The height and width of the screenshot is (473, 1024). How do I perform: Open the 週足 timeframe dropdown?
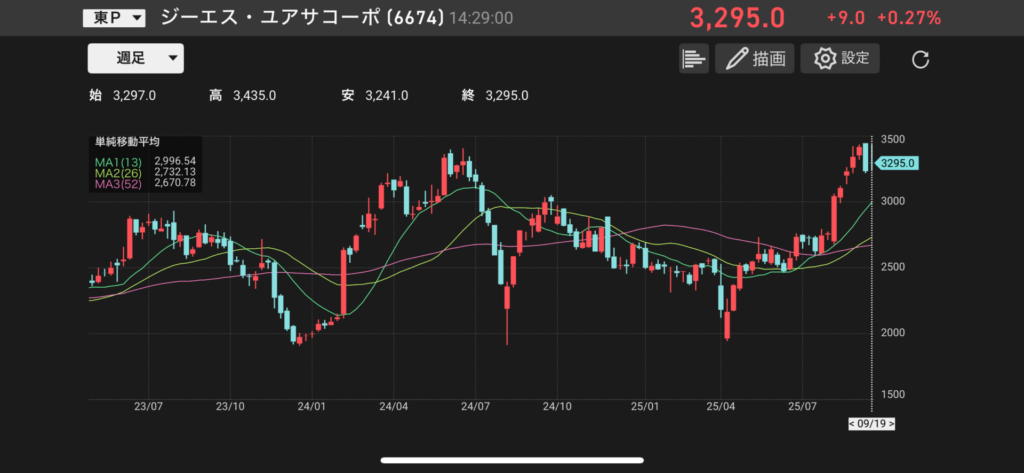136,58
